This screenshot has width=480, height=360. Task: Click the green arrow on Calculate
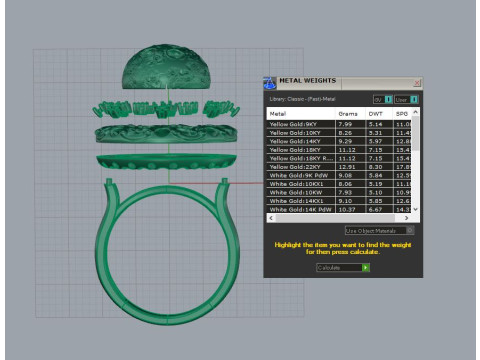pos(366,267)
